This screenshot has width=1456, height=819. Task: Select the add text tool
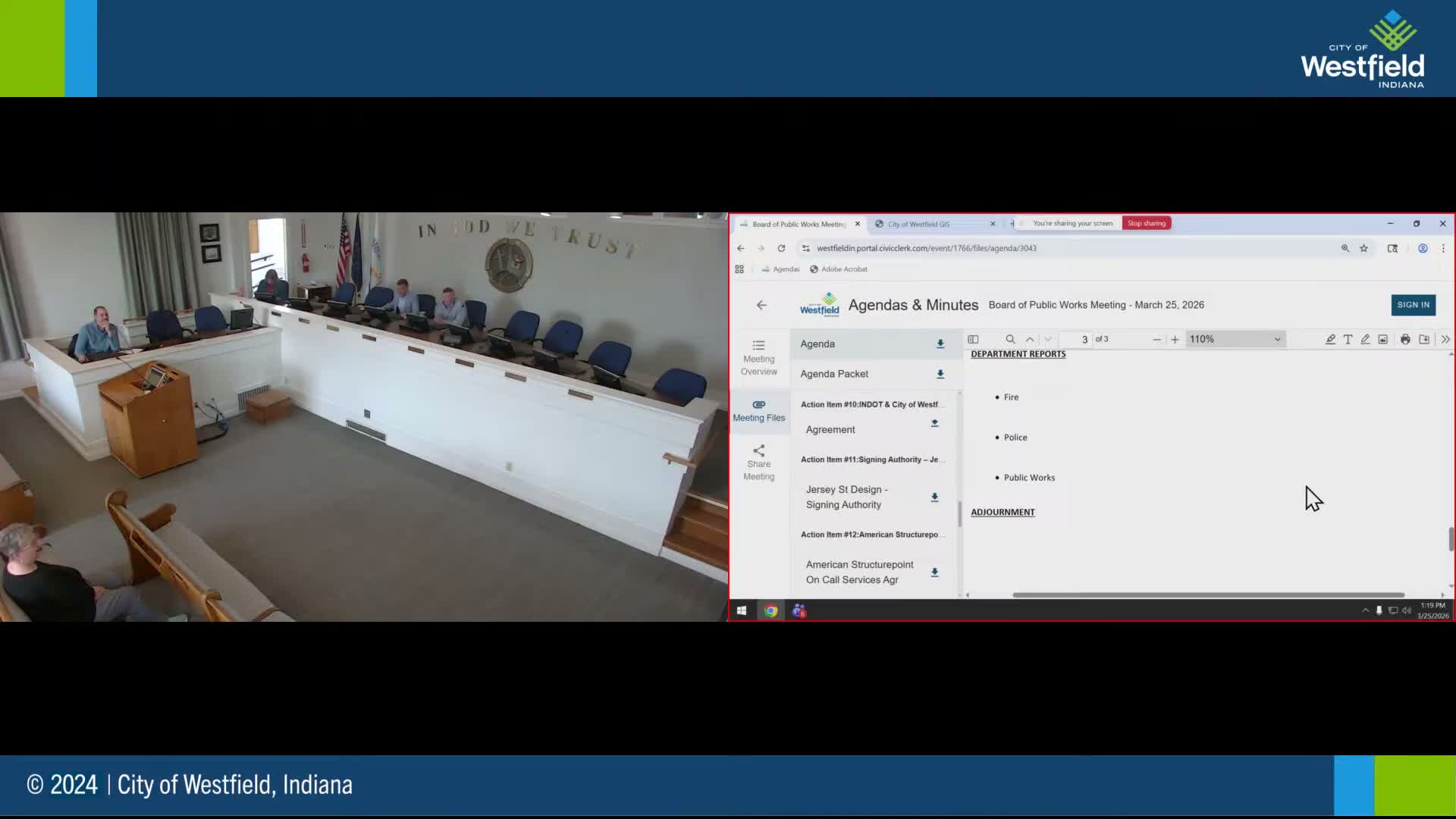coord(1348,339)
